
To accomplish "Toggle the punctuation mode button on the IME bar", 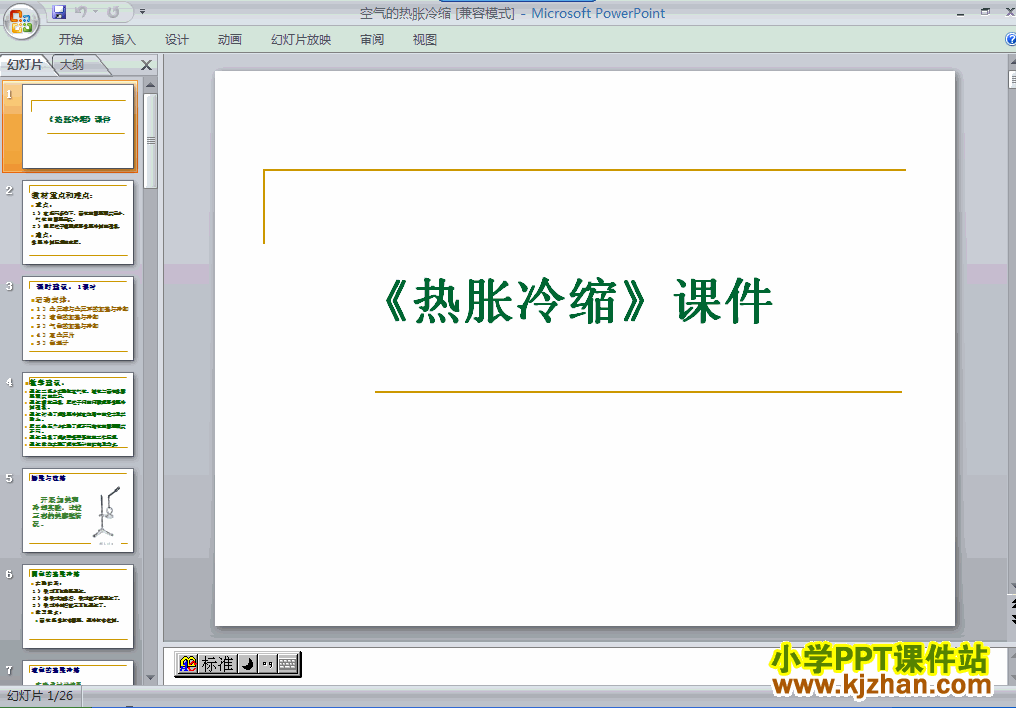I will [268, 664].
